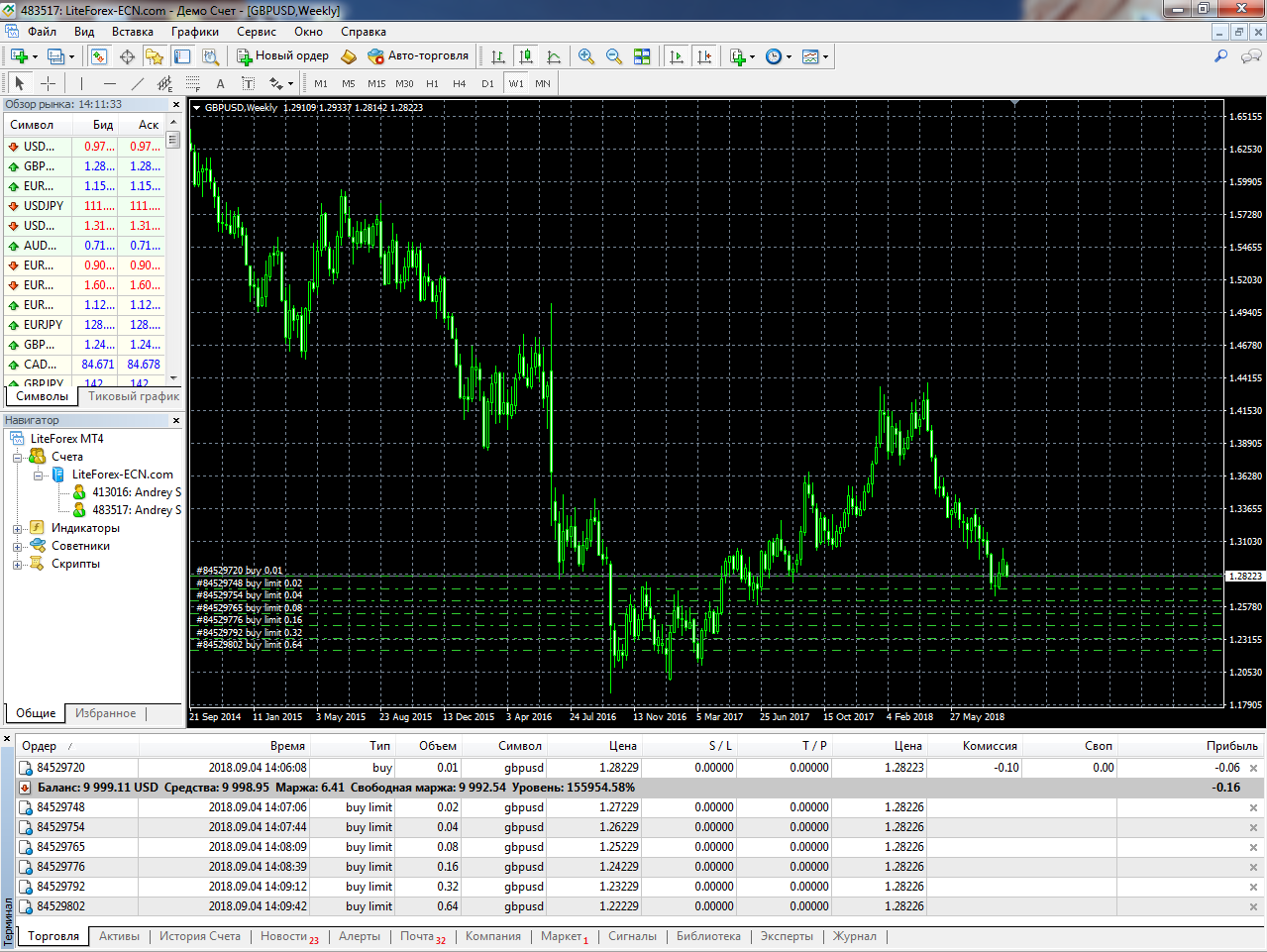Image resolution: width=1267 pixels, height=952 pixels.
Task: Select the text label 'A' tool
Action: 220,83
